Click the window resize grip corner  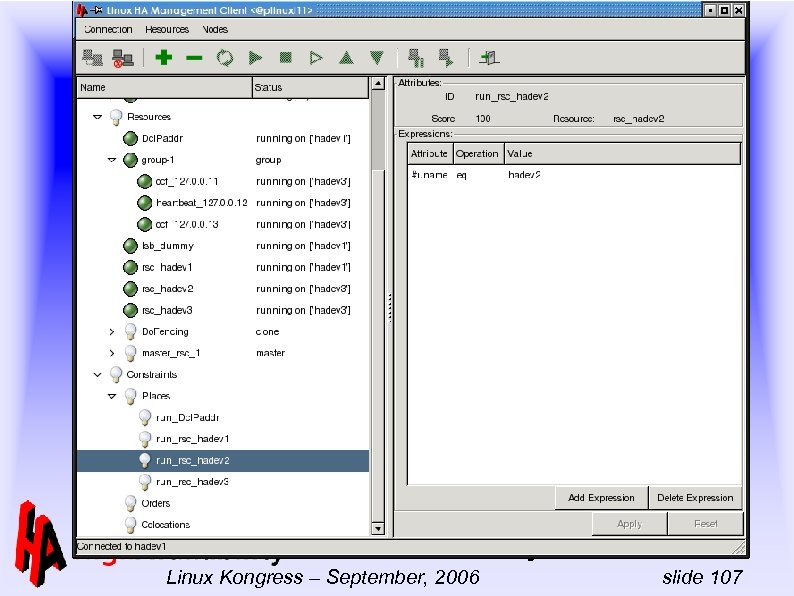click(x=739, y=547)
